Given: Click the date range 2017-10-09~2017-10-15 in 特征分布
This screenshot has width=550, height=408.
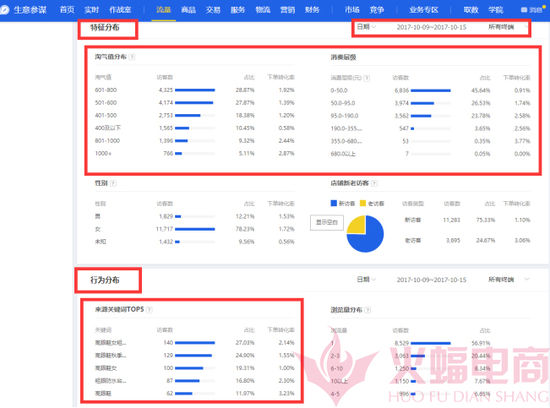Looking at the screenshot, I should (431, 27).
